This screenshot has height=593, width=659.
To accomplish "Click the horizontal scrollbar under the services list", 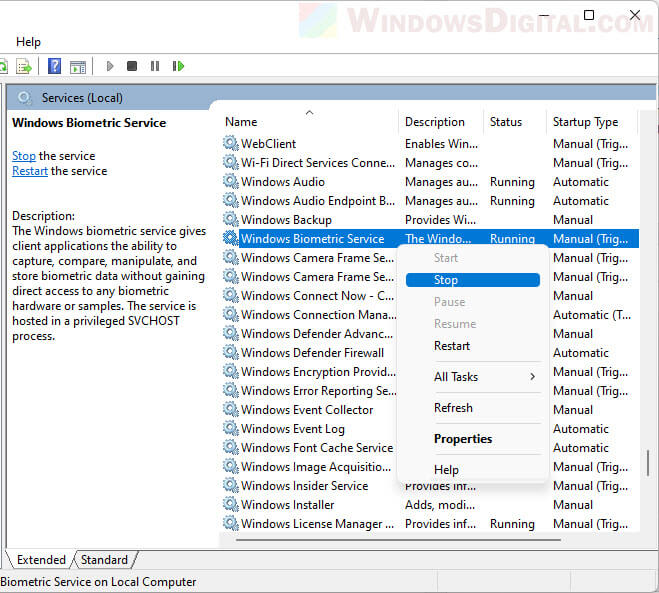I will point(398,540).
